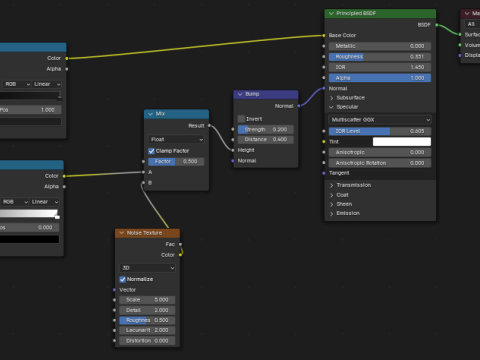The height and width of the screenshot is (360, 480).
Task: Click the Result output socket on Mix node
Action: click(209, 126)
